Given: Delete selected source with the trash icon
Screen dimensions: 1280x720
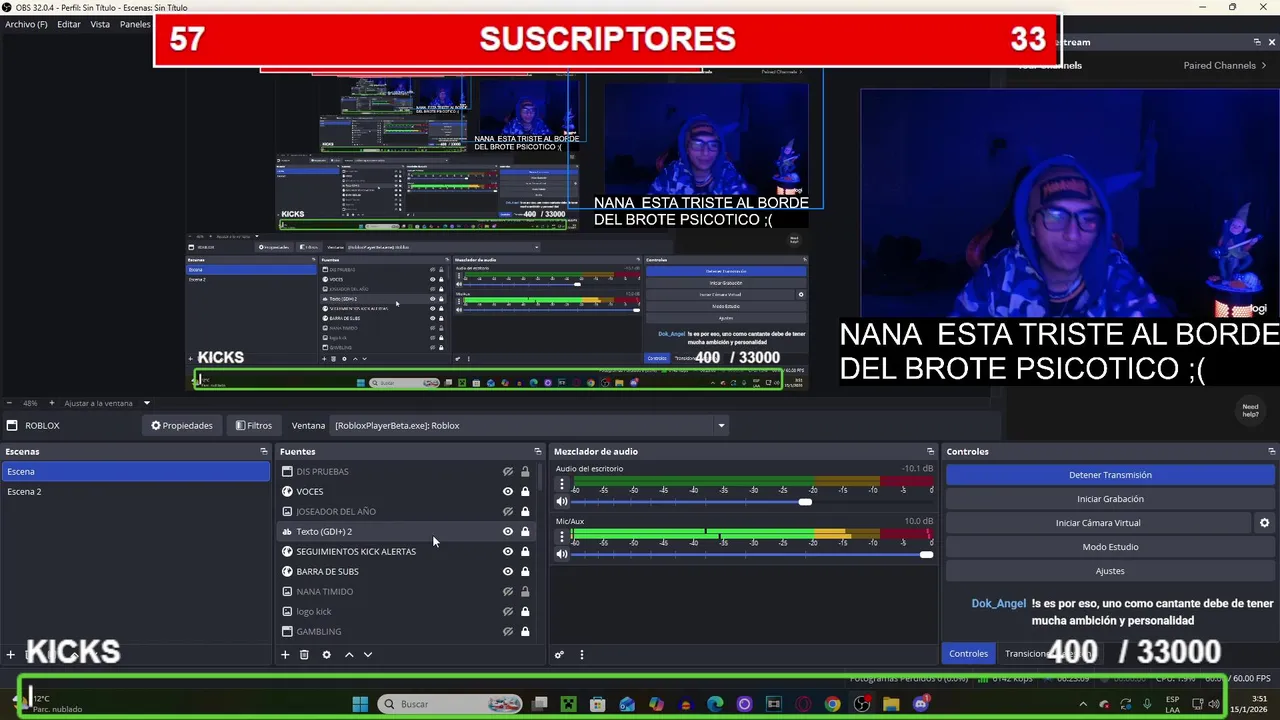Looking at the screenshot, I should (304, 655).
